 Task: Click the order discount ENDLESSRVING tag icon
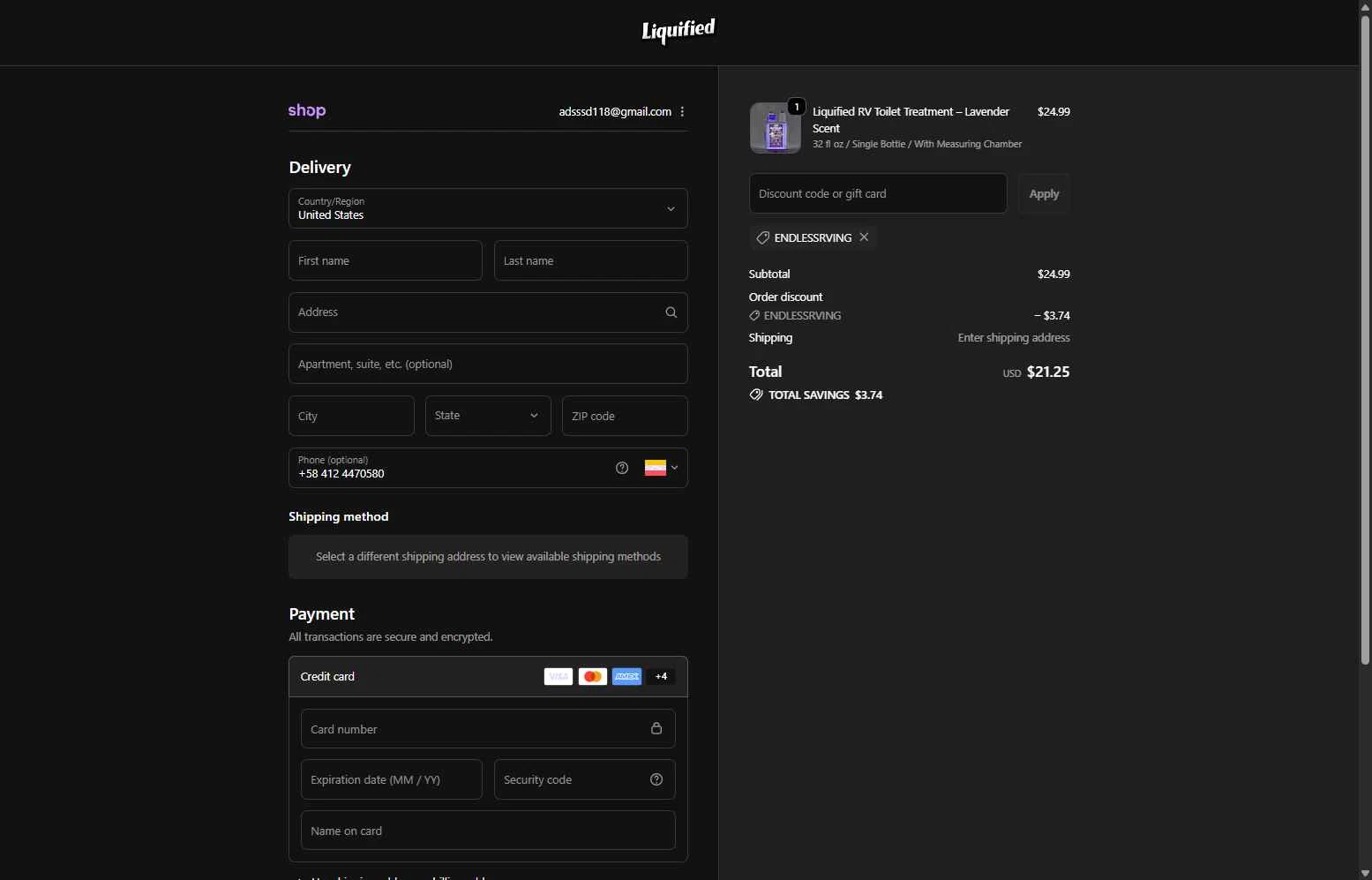[754, 315]
